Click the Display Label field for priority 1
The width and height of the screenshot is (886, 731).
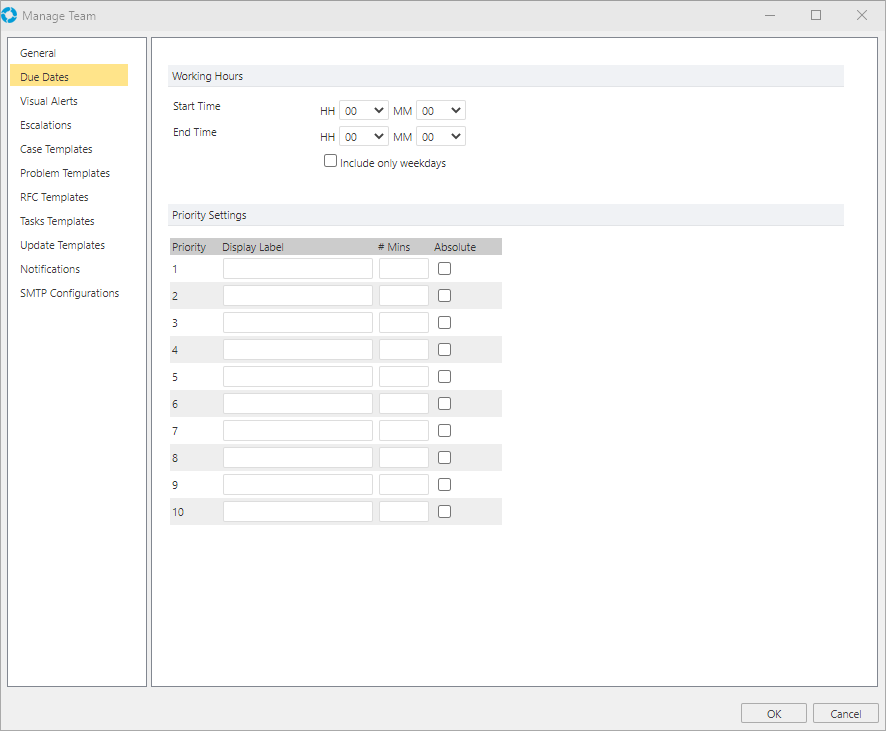click(x=297, y=268)
